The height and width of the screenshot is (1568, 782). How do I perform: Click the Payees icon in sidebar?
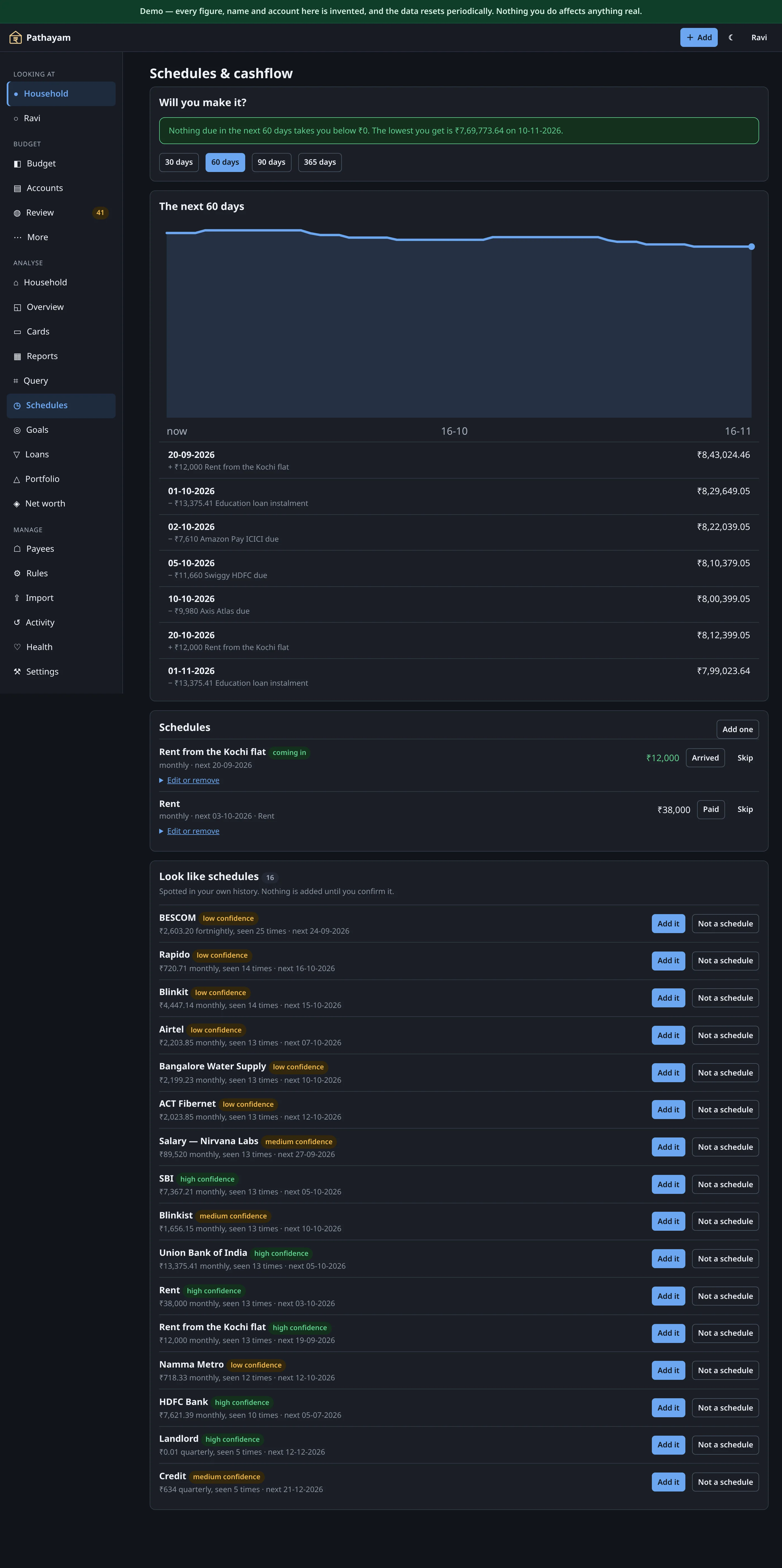coord(17,549)
